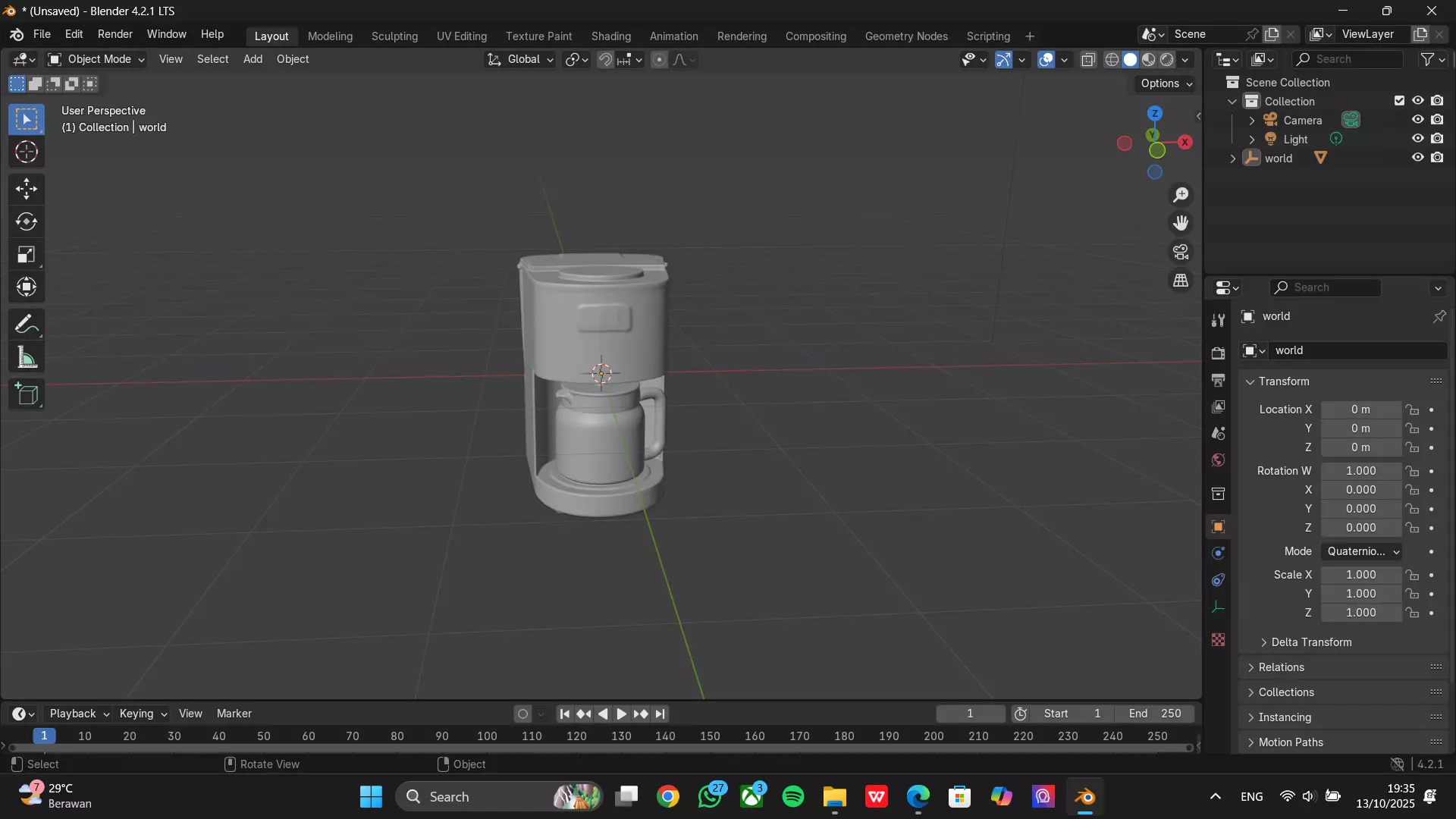Viewport: 1456px width, 819px height.
Task: Open the Render menu
Action: coord(115,35)
